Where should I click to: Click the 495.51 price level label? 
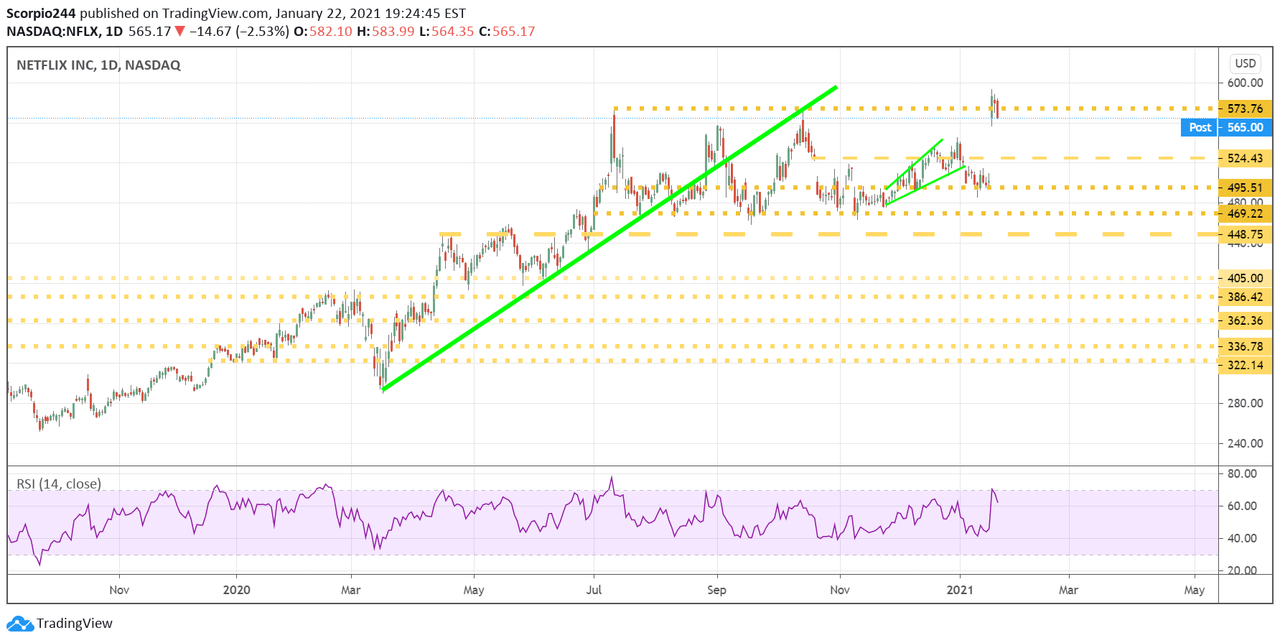tap(1245, 187)
